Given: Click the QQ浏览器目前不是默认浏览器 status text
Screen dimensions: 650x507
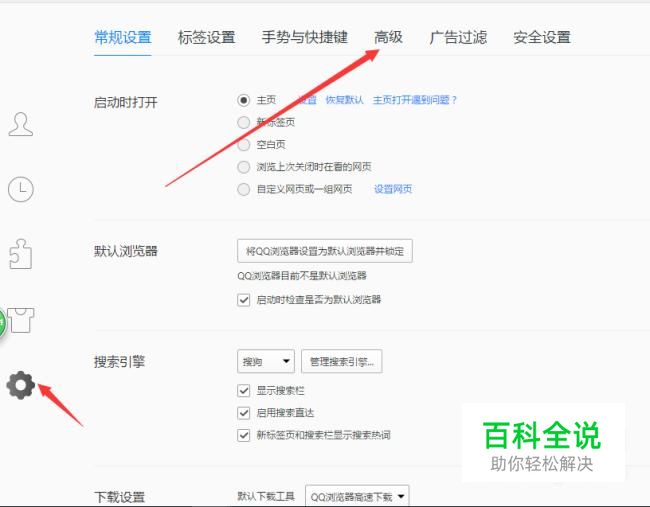Looking at the screenshot, I should pyautogui.click(x=302, y=276).
